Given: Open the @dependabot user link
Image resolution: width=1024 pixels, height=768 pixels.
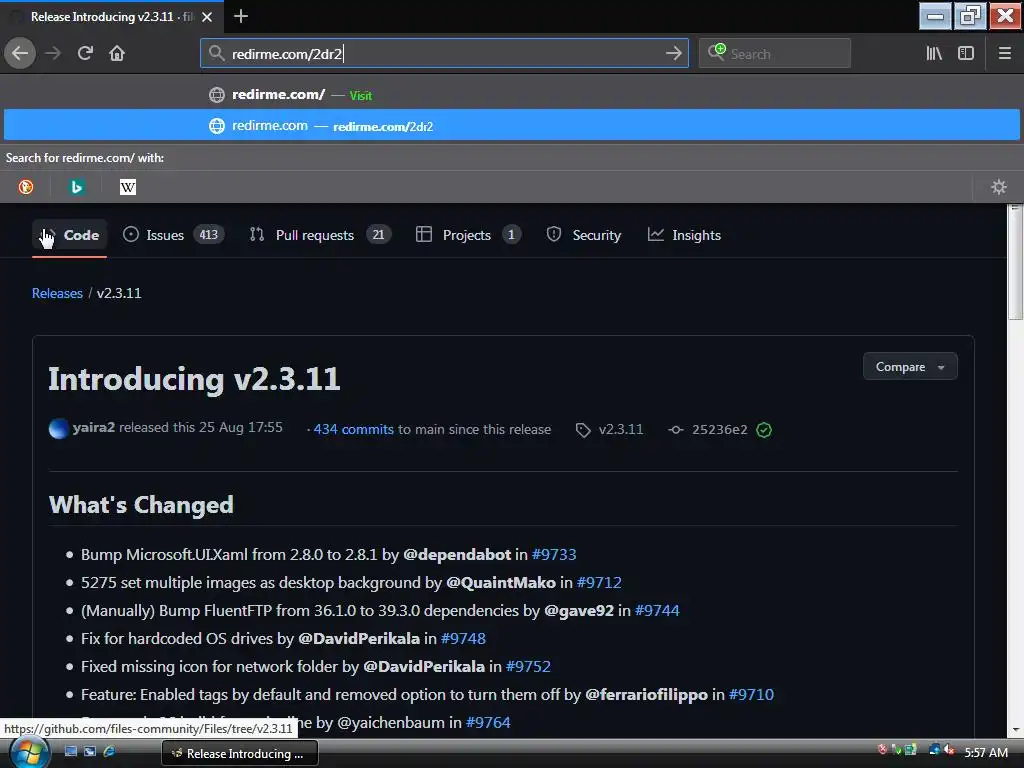Looking at the screenshot, I should point(457,554).
